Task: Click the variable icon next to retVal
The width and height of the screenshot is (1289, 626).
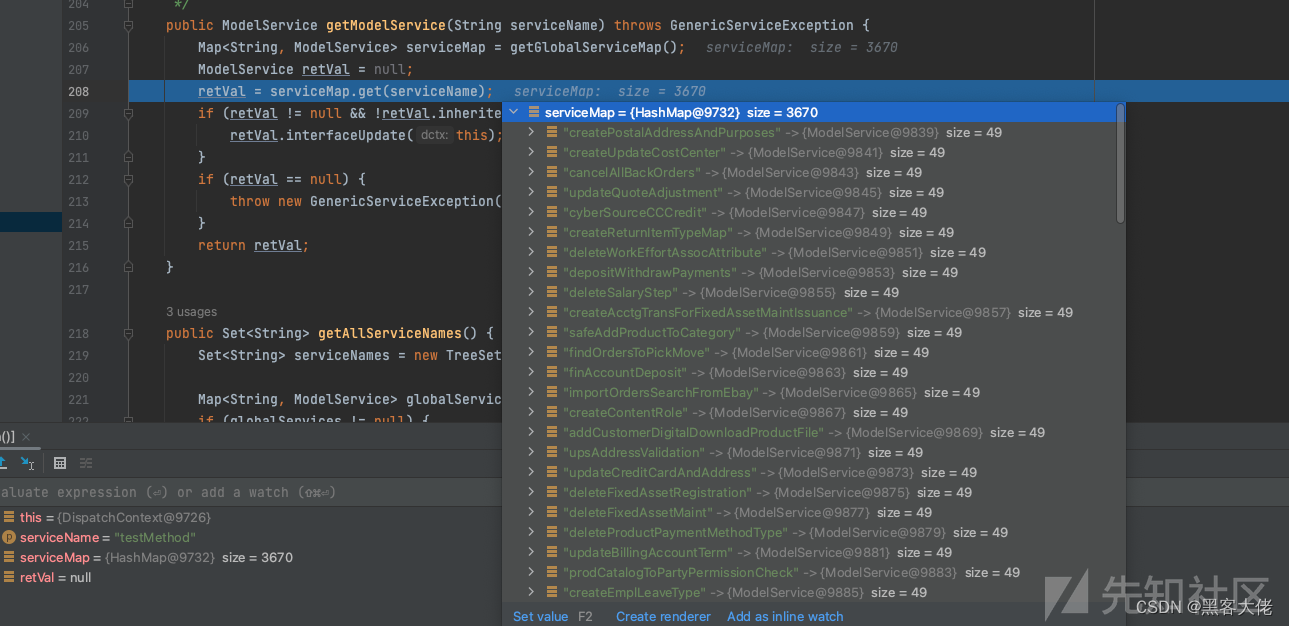Action: (8, 577)
